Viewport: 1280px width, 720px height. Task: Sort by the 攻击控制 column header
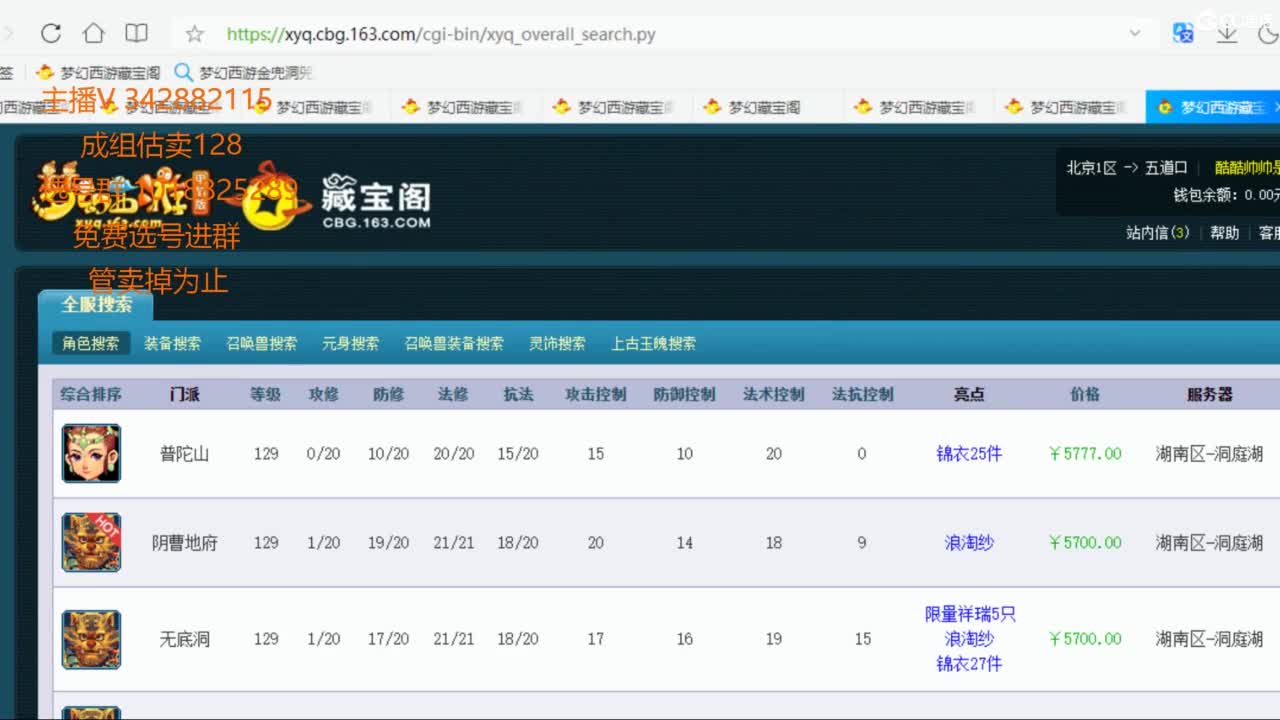[595, 394]
